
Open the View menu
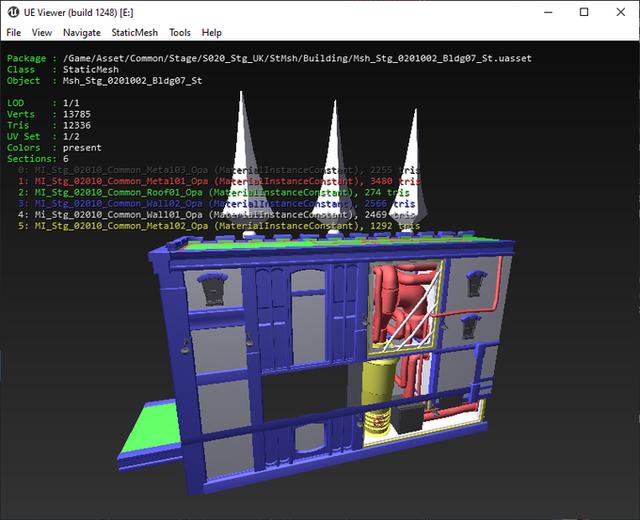pos(41,33)
